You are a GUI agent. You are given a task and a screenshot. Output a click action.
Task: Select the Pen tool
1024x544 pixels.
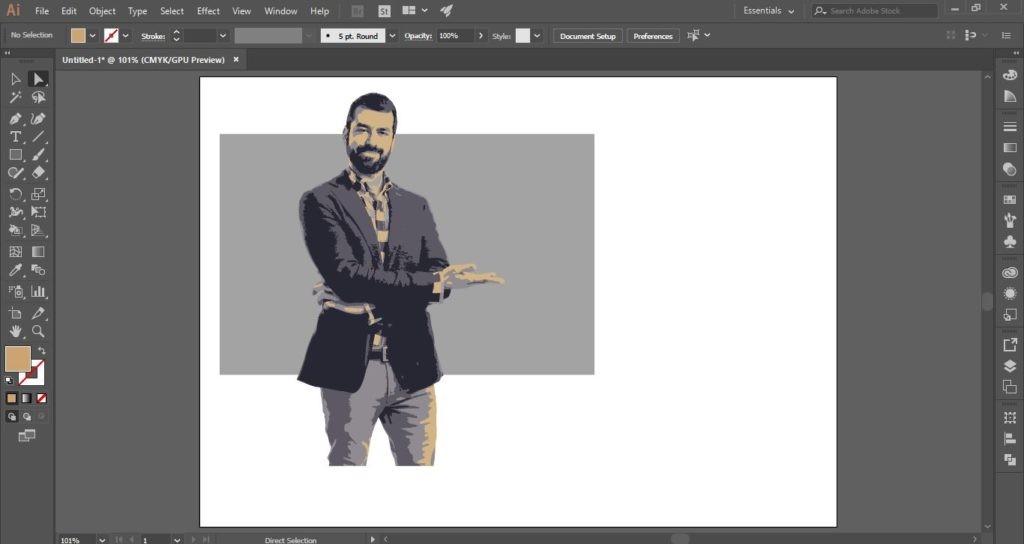[x=16, y=118]
